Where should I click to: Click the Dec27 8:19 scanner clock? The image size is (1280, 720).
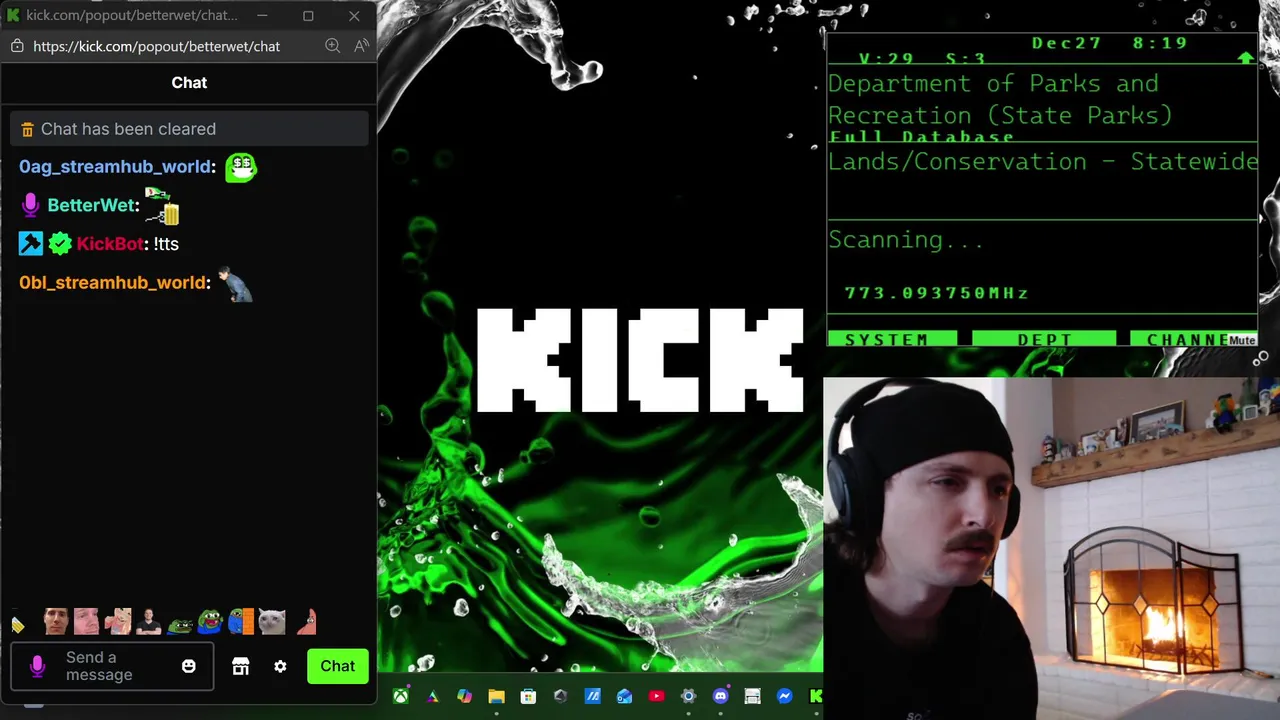[1109, 43]
